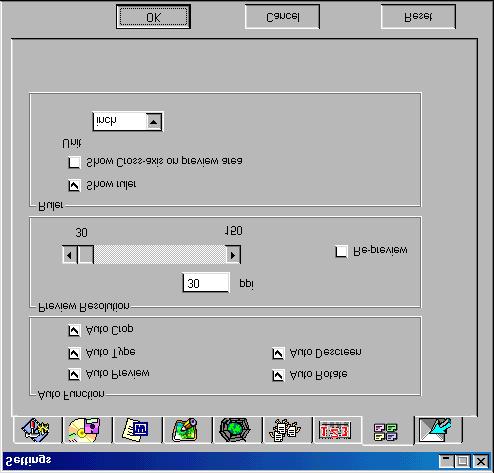Screen dimensions: 494x473
Task: Select the colored blocks settings tab
Action: [387, 431]
